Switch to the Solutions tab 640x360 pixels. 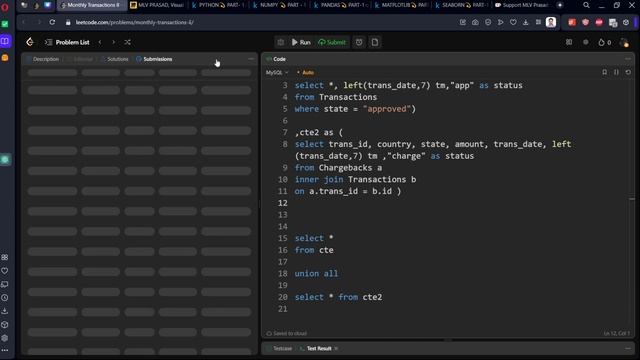pos(115,59)
